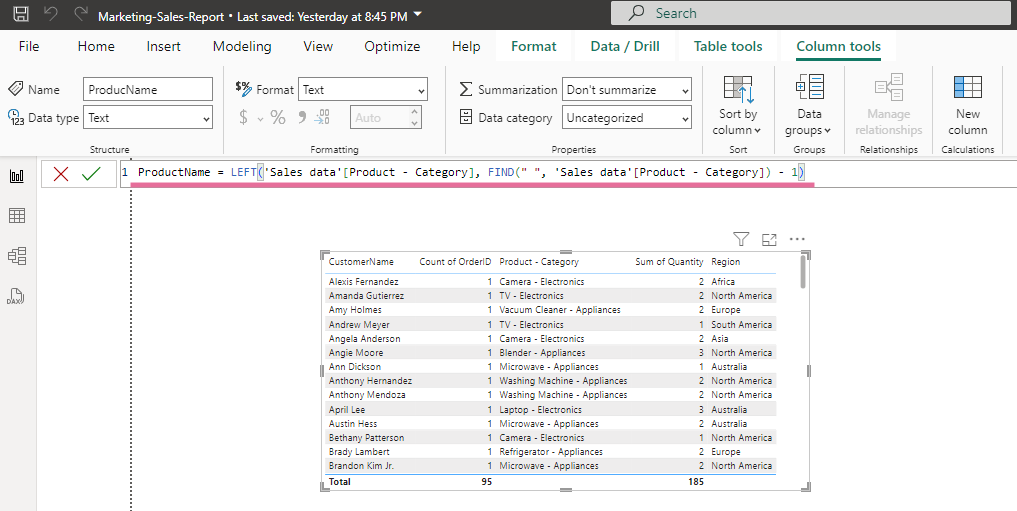Click the Laptop - Electronics cell
1017x511 pixels.
pos(540,410)
